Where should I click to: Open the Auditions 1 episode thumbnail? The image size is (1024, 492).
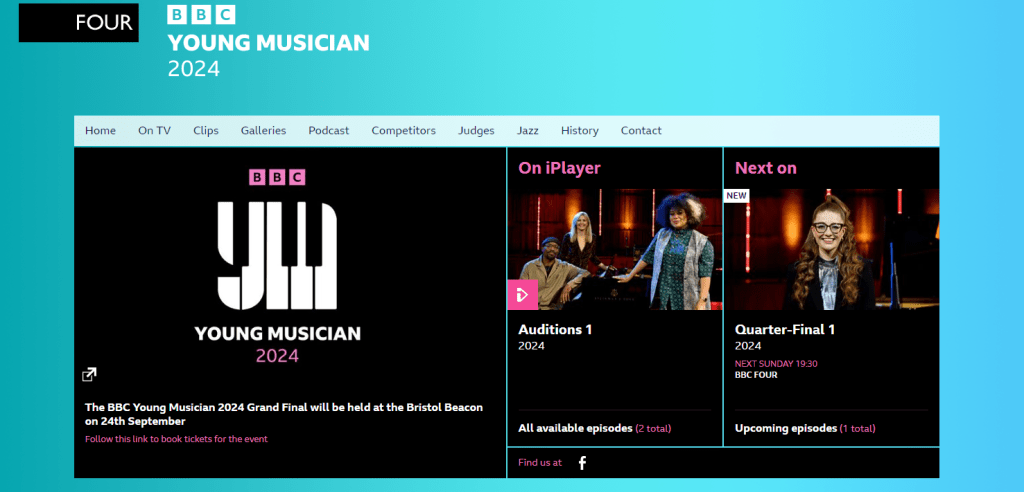coord(614,249)
